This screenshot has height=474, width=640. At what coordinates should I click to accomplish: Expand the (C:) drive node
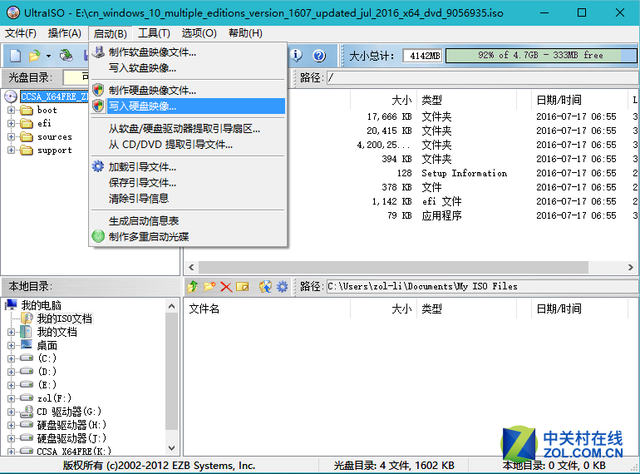(11, 358)
